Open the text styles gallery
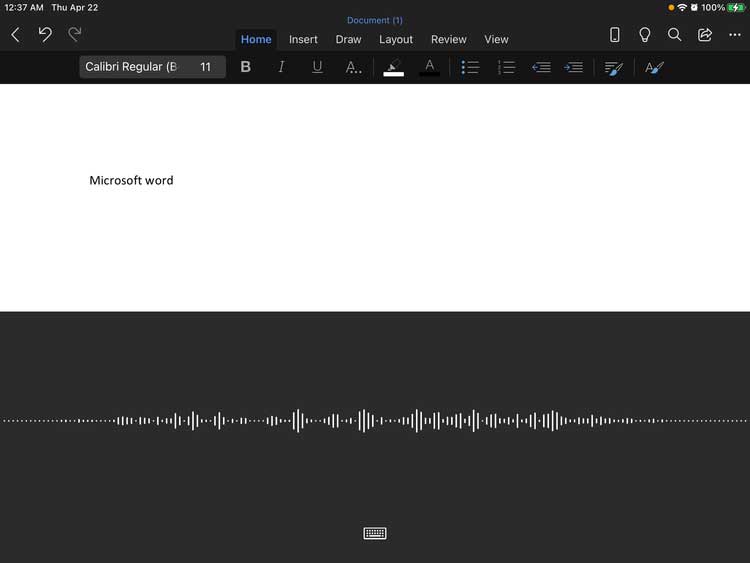Screen dimensions: 750x563 point(654,68)
